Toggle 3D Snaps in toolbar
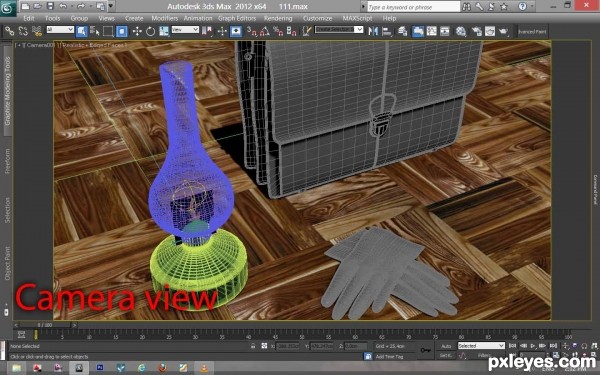 tap(252, 31)
